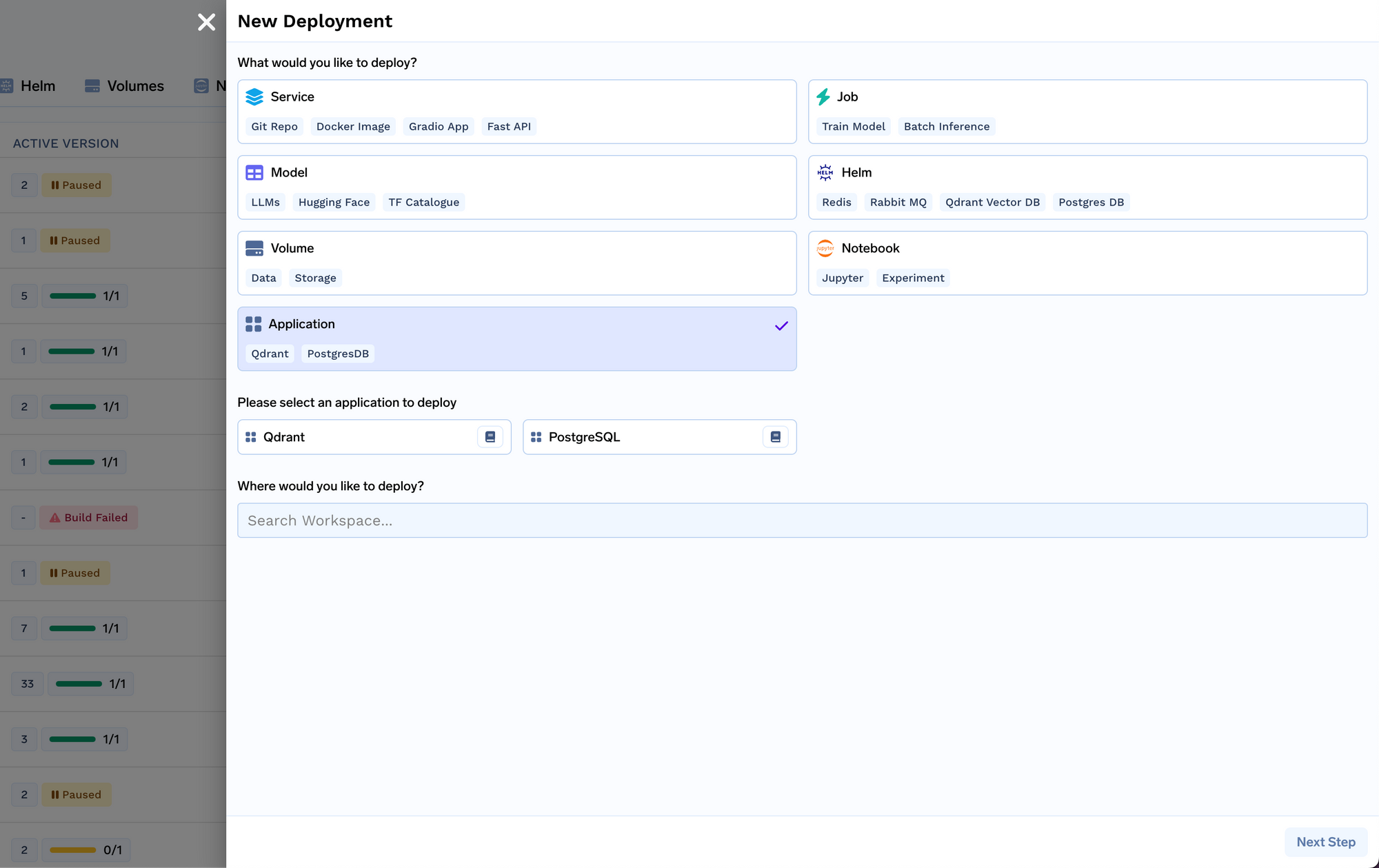Image resolution: width=1379 pixels, height=868 pixels.
Task: Click the Job lightning bolt icon
Action: [823, 97]
